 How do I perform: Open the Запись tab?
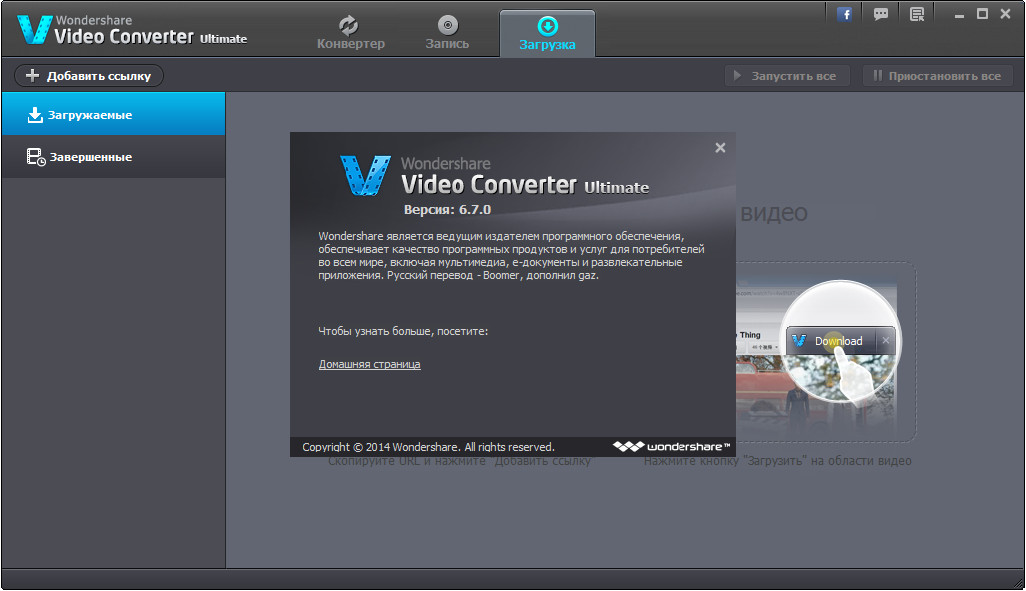point(448,33)
